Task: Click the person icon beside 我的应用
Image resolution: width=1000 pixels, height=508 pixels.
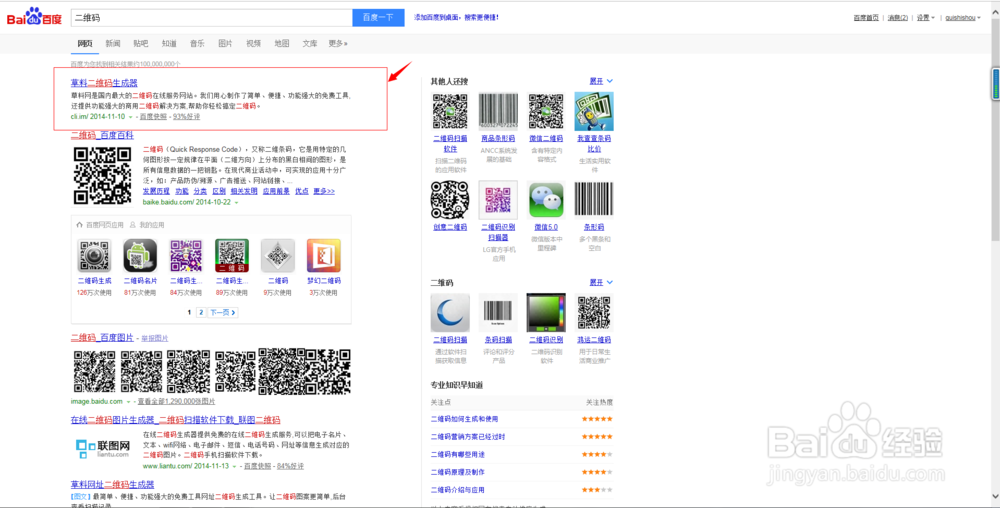Action: click(133, 224)
